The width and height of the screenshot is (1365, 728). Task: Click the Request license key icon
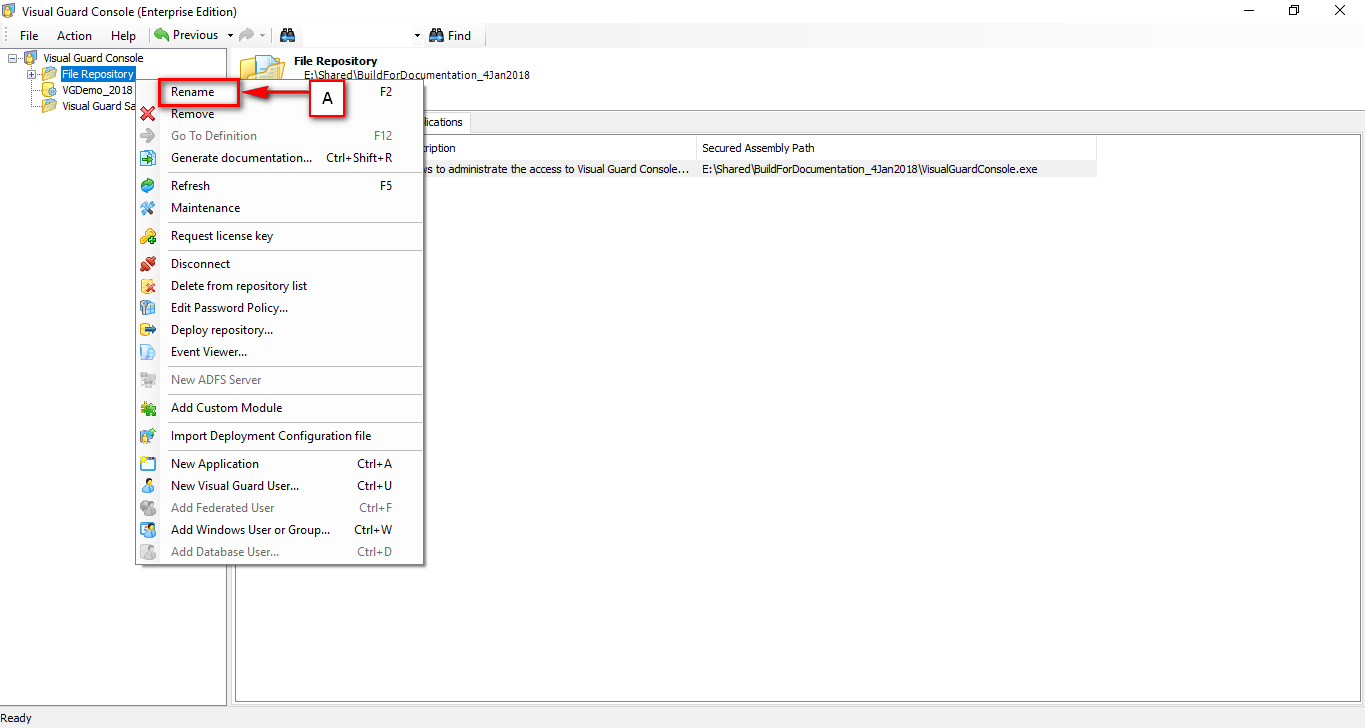[148, 236]
